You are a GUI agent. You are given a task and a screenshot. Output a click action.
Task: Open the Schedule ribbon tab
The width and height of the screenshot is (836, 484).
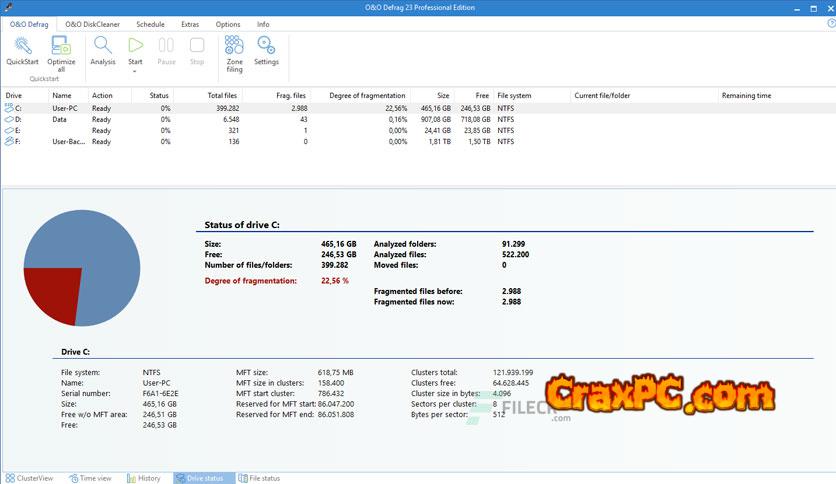tap(150, 23)
